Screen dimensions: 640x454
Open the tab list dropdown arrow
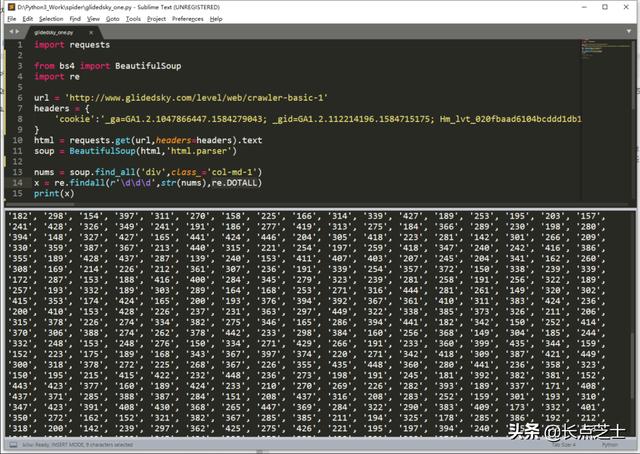coord(629,31)
